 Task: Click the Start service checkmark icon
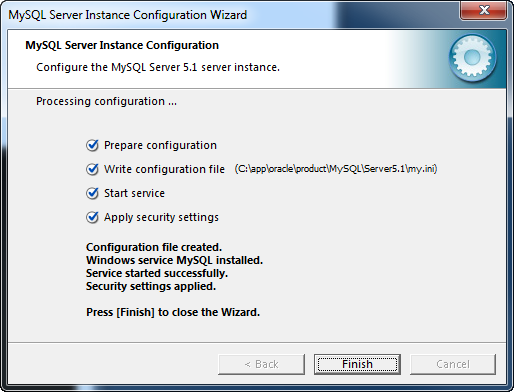pyautogui.click(x=92, y=193)
